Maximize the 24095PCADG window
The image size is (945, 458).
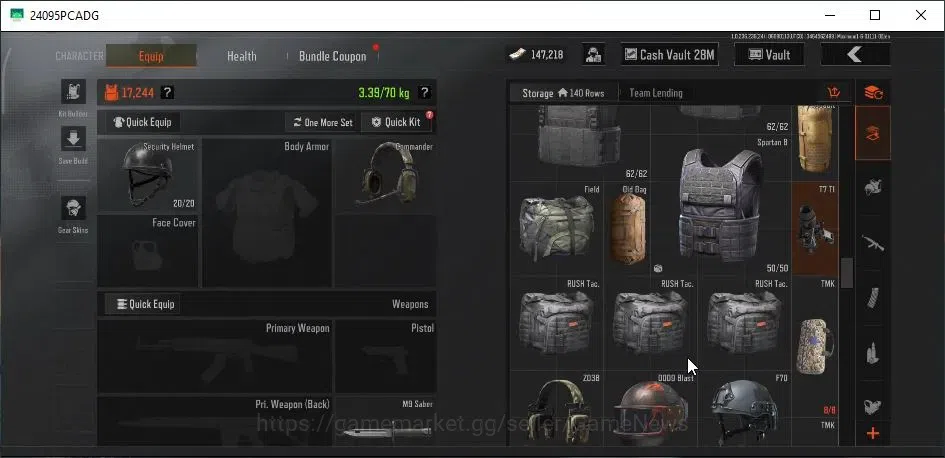click(x=874, y=16)
